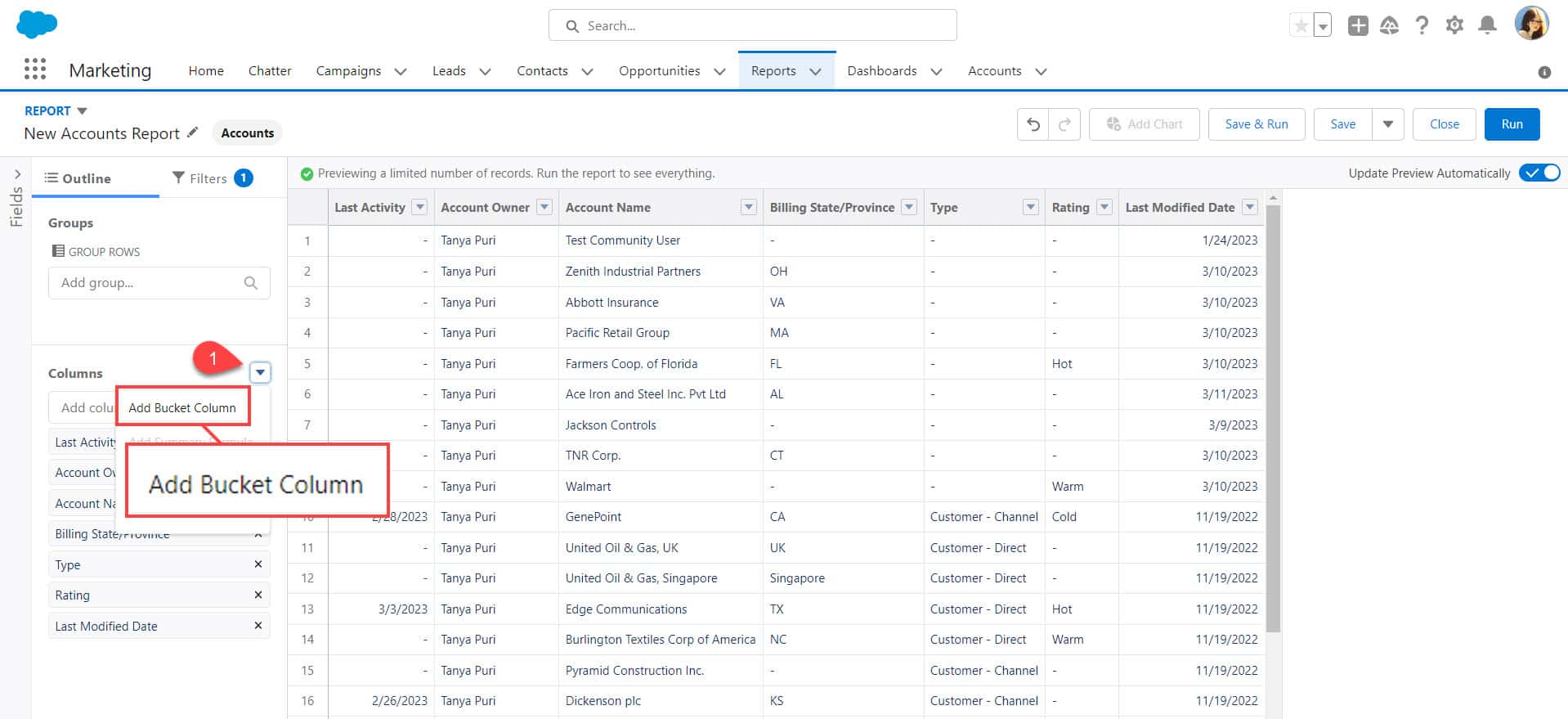Click the Add group input field
The height and width of the screenshot is (719, 1568).
[159, 283]
